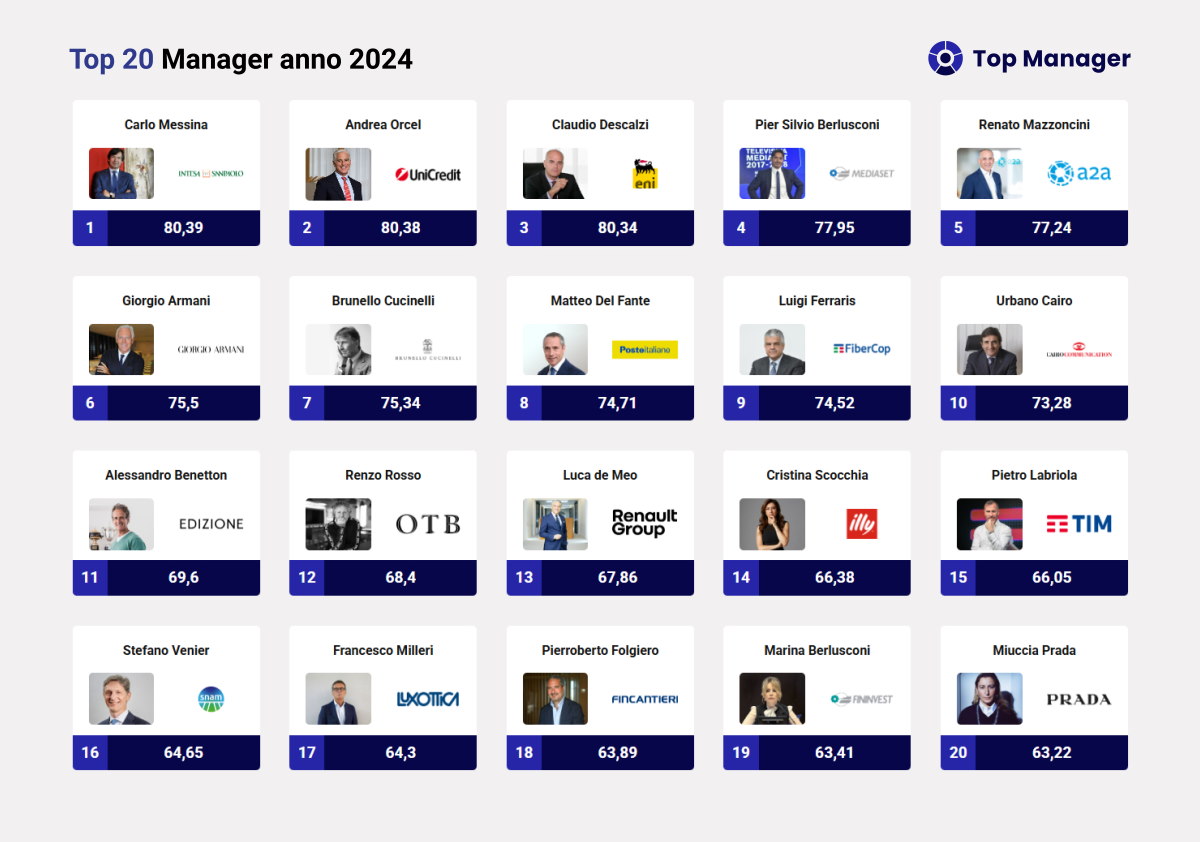Select the Renault Group logo
The image size is (1200, 842).
point(645,523)
